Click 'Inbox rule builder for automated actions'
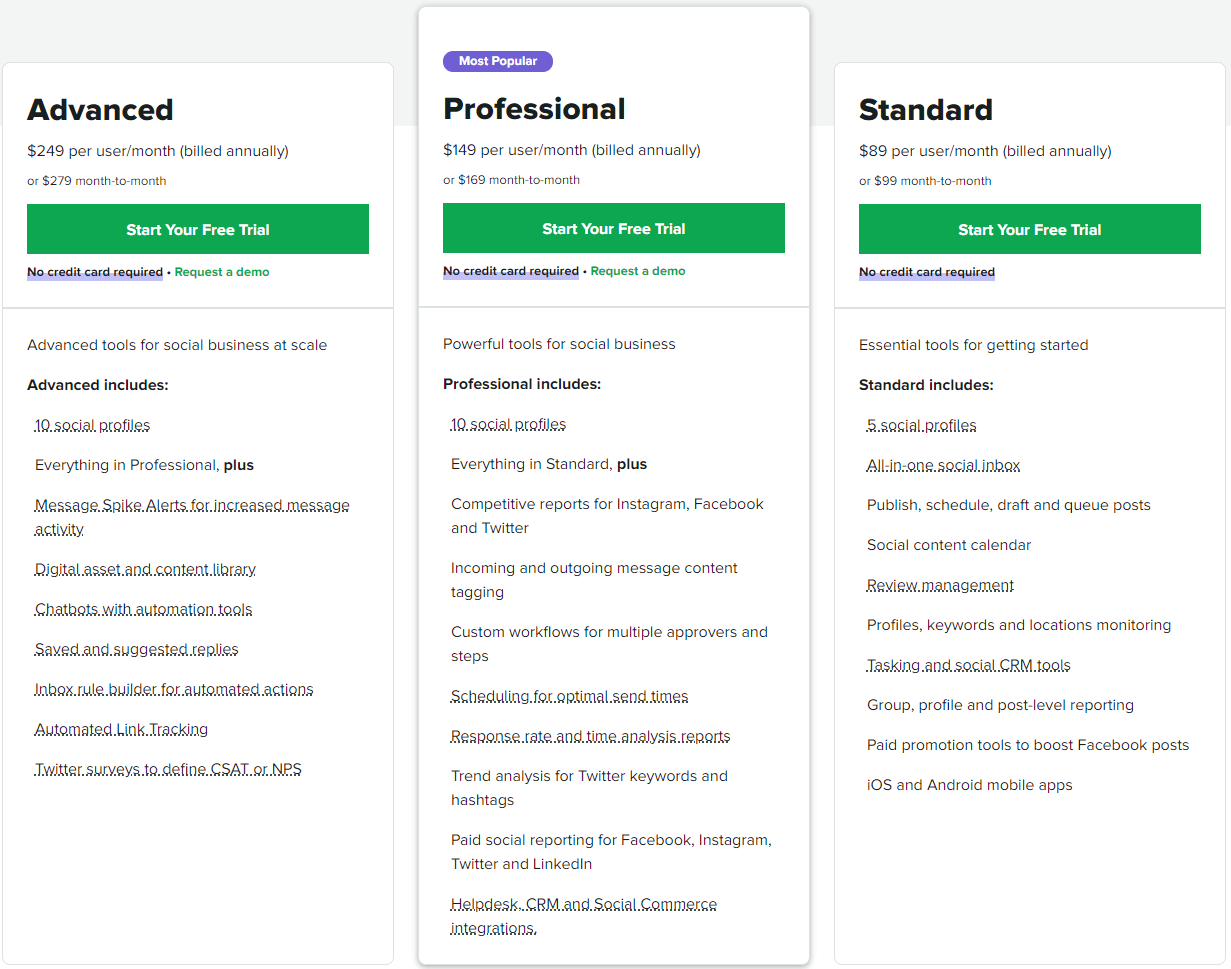 point(174,689)
